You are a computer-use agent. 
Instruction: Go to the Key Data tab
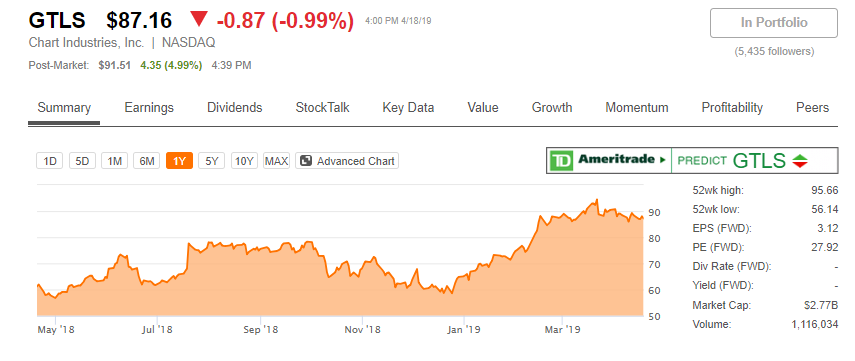coord(408,107)
